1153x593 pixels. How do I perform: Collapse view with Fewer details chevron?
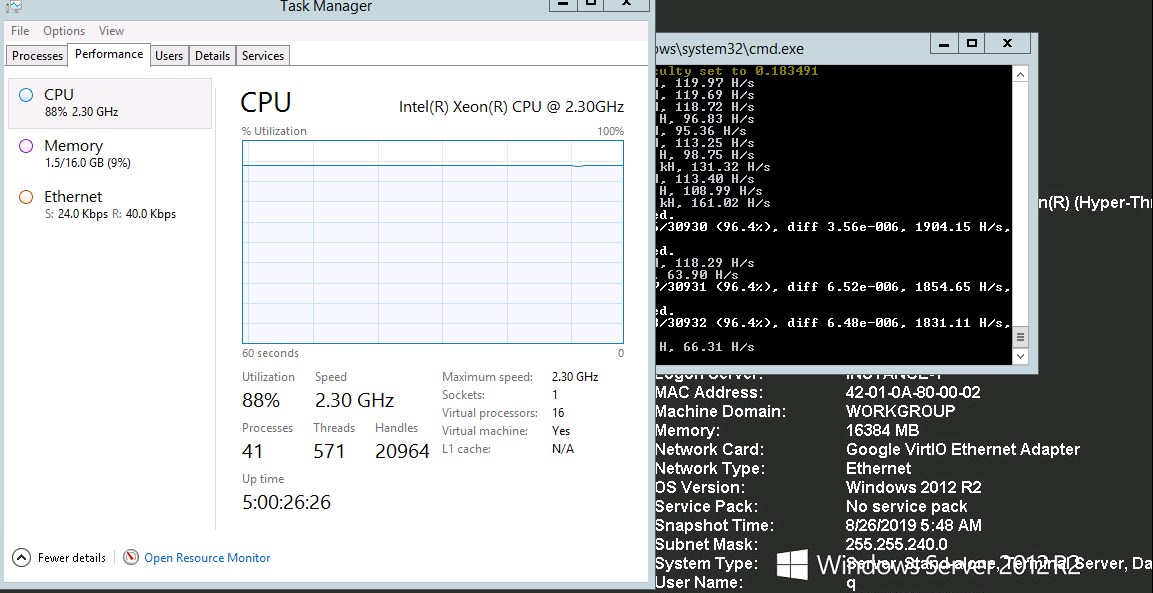pos(21,558)
